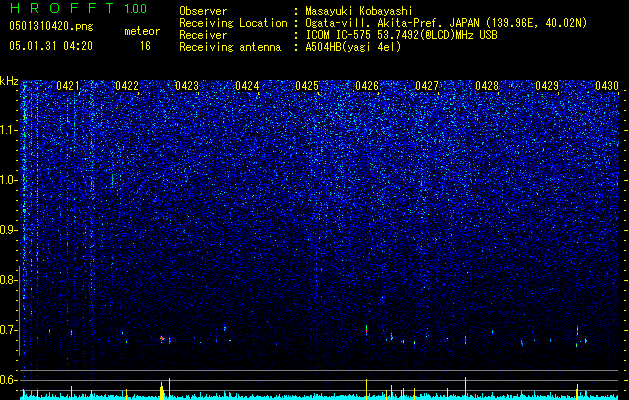Click the gray range bar left of 0.8

point(19,311)
